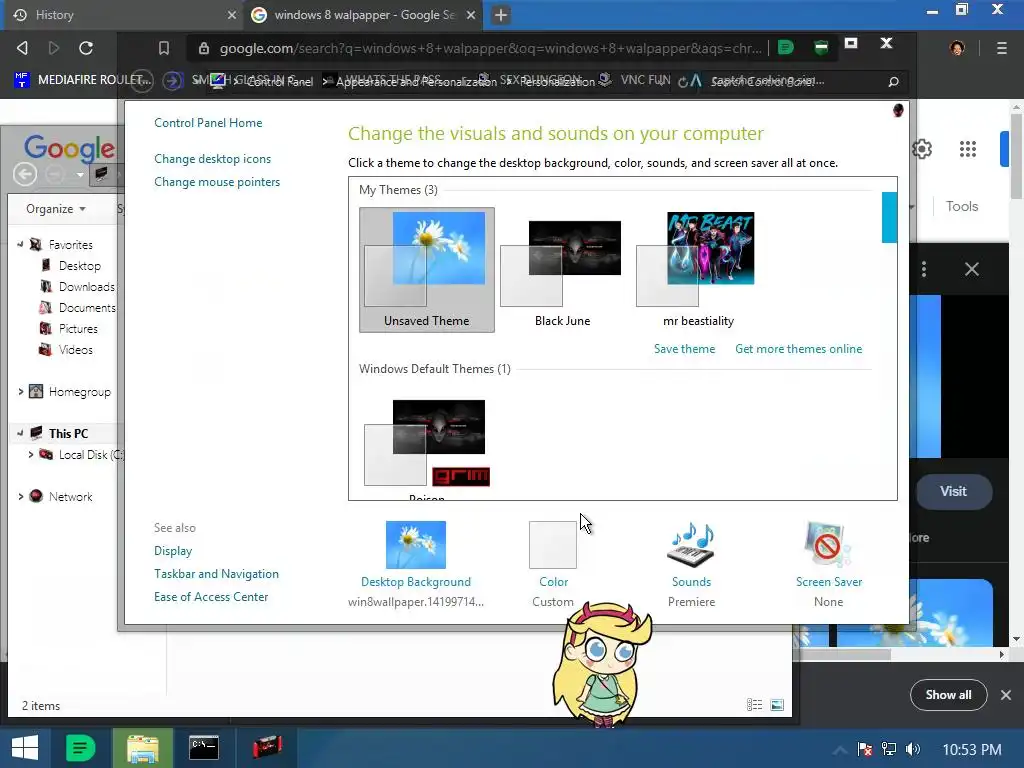Screen dimensions: 1024x768
Task: Click Control Panel in the breadcrumb
Action: [280, 82]
